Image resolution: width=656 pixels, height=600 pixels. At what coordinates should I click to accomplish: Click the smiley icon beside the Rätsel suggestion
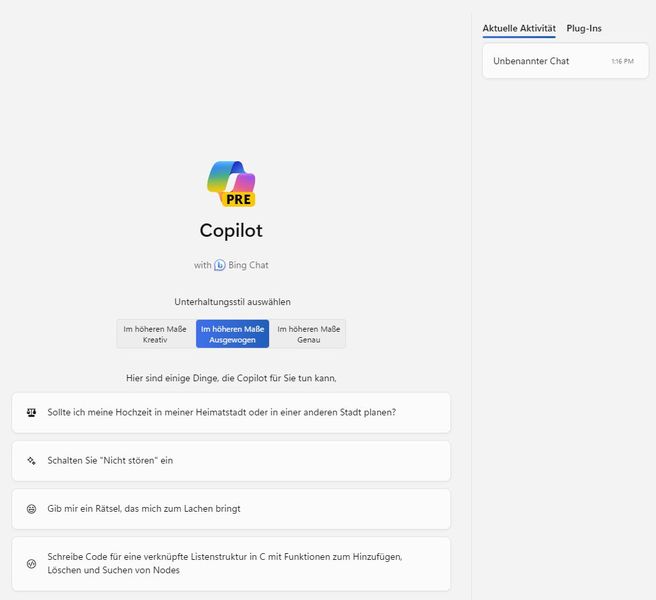coord(31,509)
